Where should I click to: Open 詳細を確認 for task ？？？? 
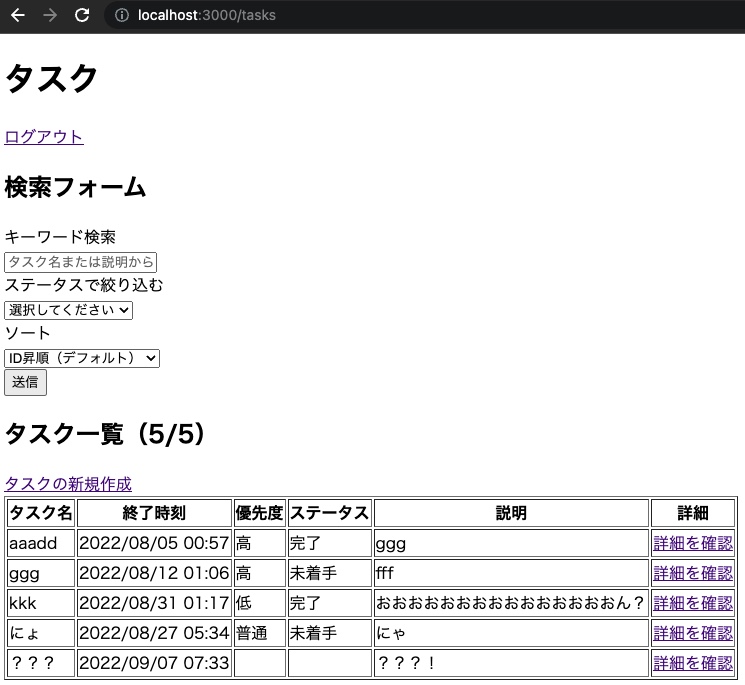point(693,663)
